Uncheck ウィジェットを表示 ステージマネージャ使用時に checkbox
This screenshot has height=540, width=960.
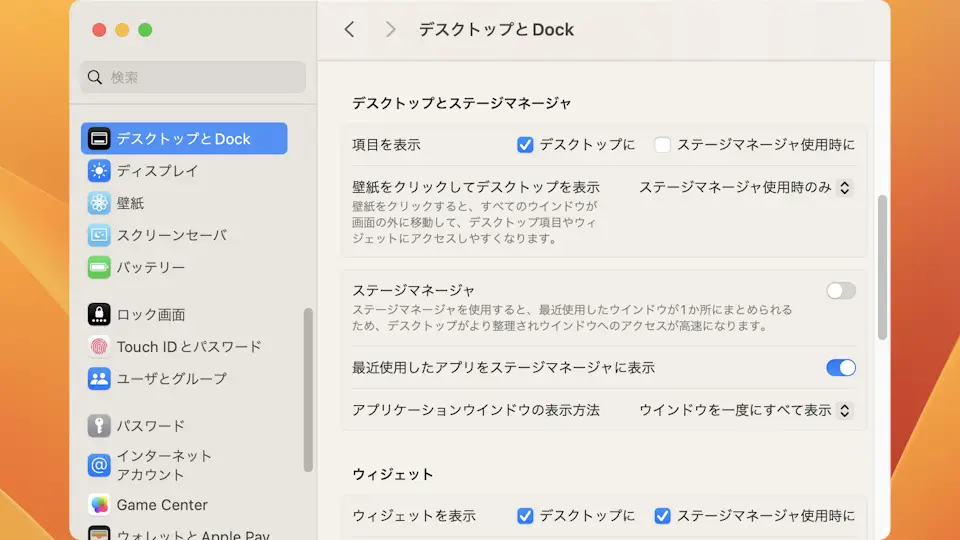[662, 516]
